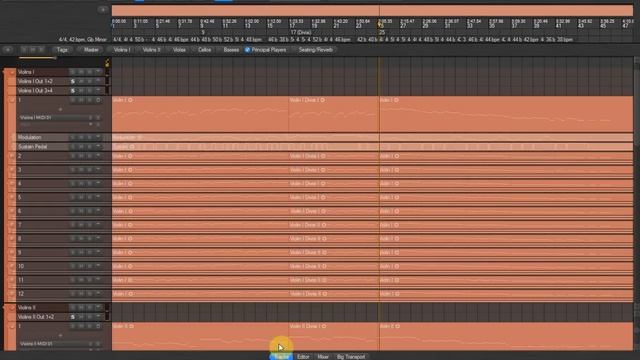Solo Violins I player track 5
The height and width of the screenshot is (360, 640).
[73, 198]
